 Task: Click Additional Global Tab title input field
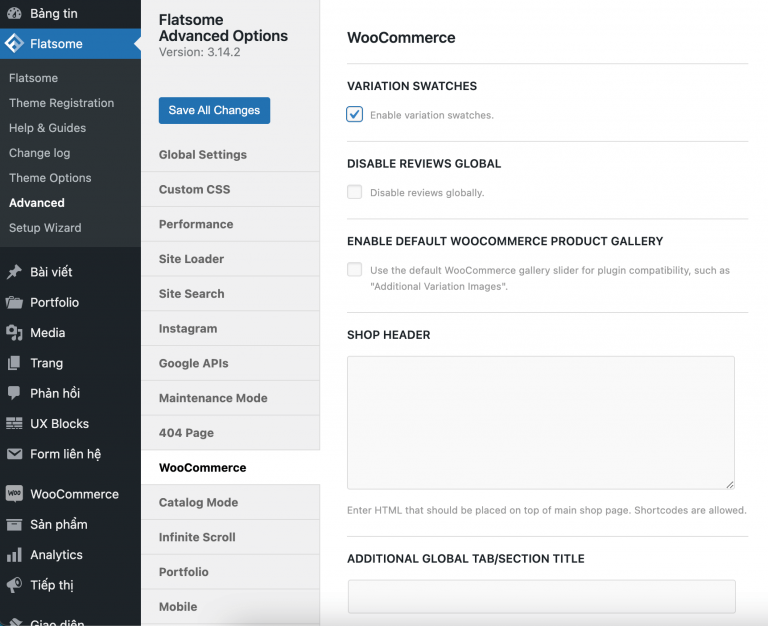point(542,597)
